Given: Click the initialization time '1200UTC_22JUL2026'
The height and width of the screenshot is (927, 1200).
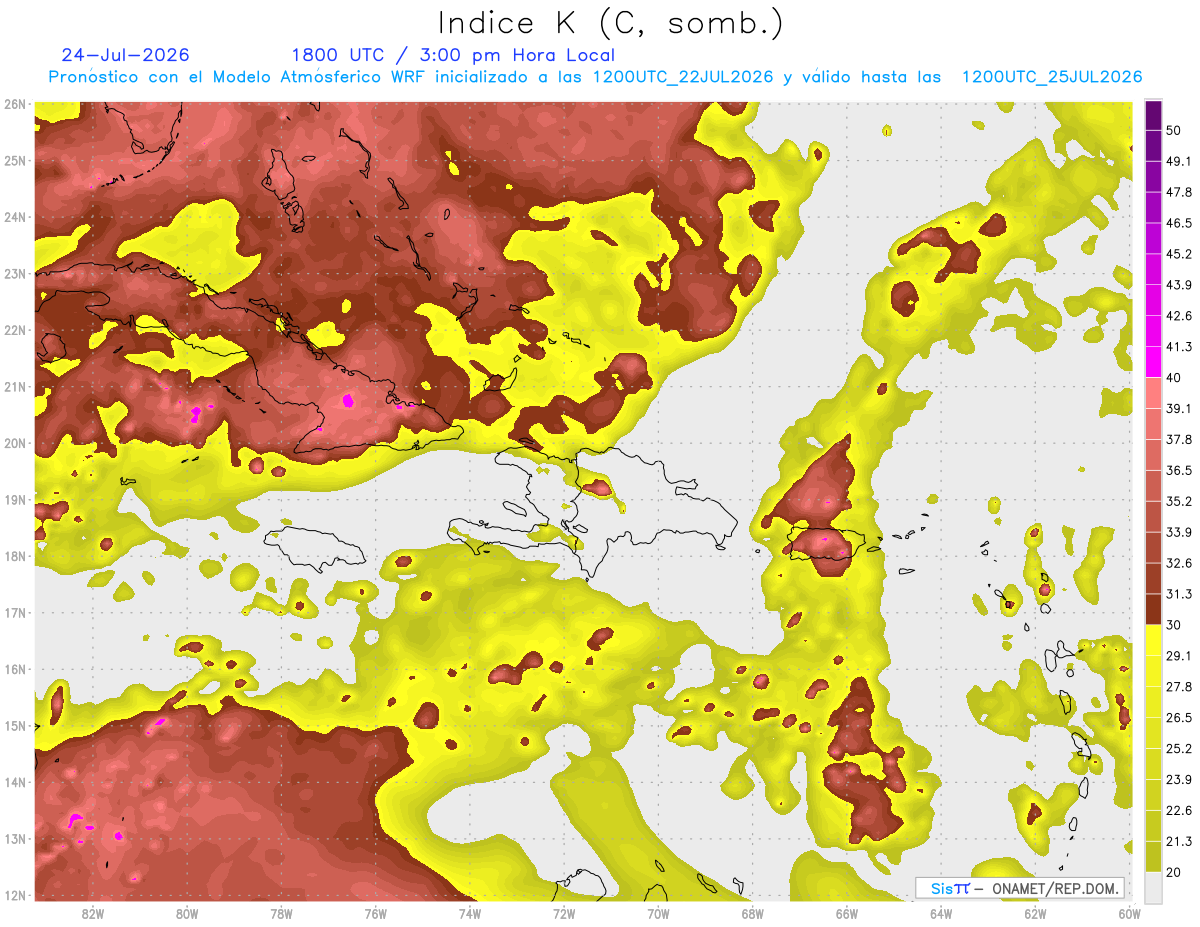Looking at the screenshot, I should 683,77.
